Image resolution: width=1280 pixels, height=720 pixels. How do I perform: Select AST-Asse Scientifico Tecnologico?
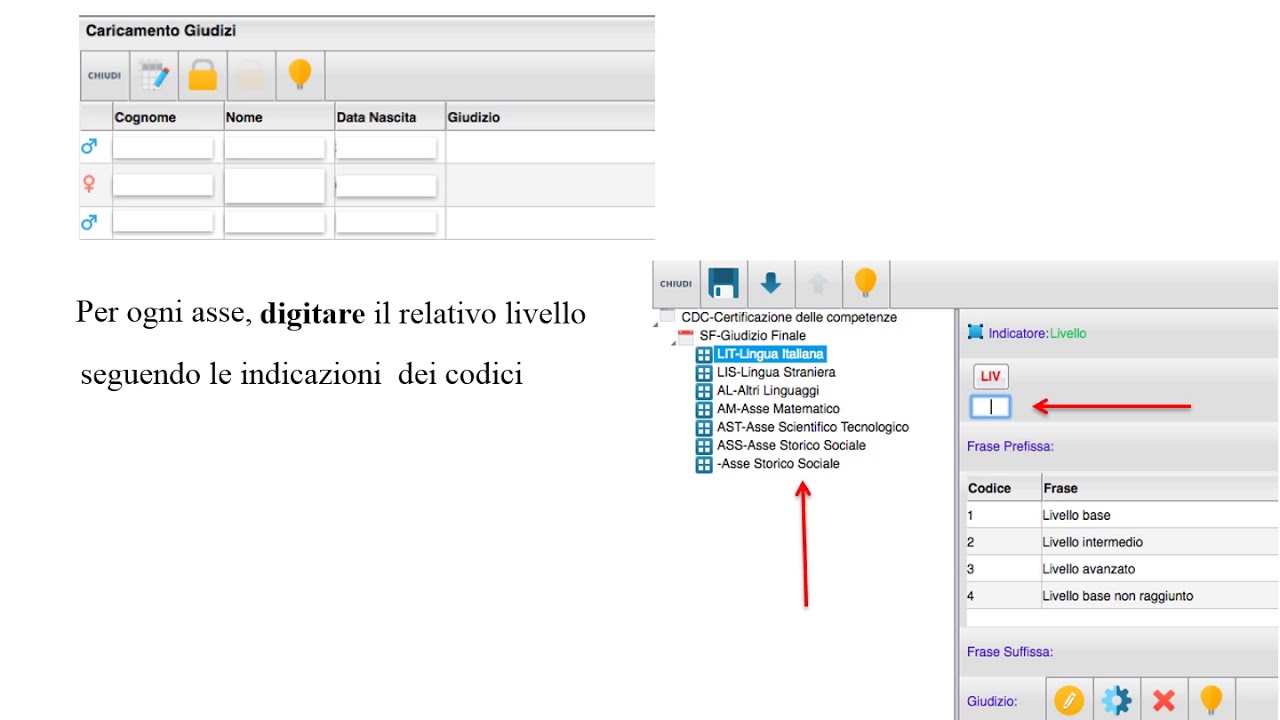tap(813, 427)
